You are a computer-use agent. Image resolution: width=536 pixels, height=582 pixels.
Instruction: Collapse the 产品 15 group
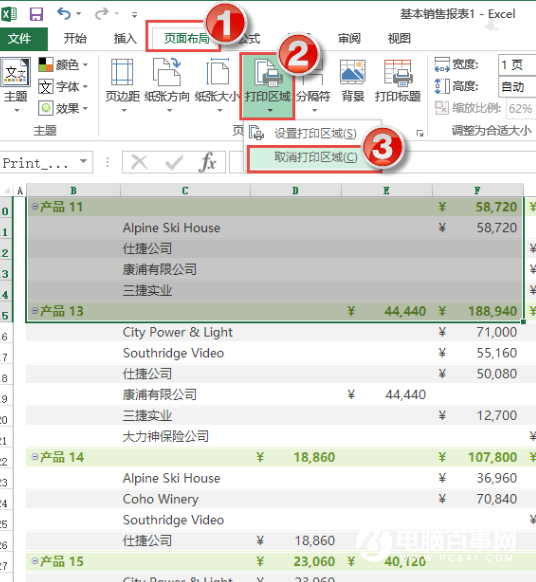35,561
